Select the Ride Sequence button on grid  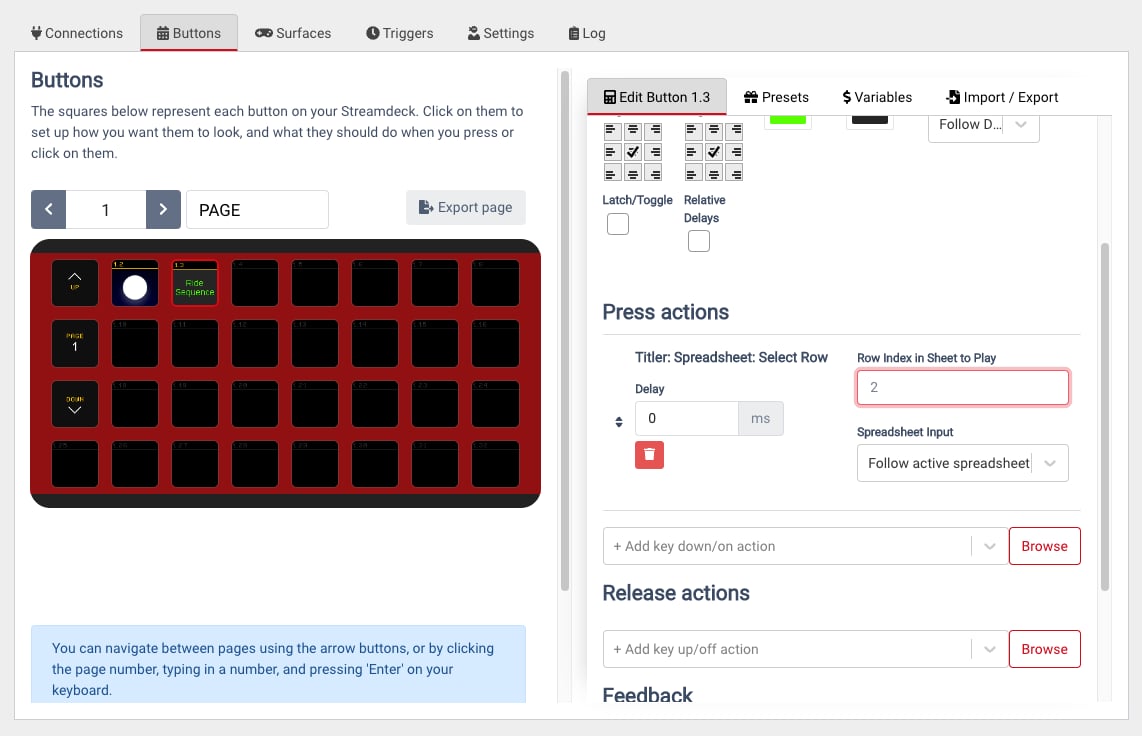pyautogui.click(x=194, y=282)
